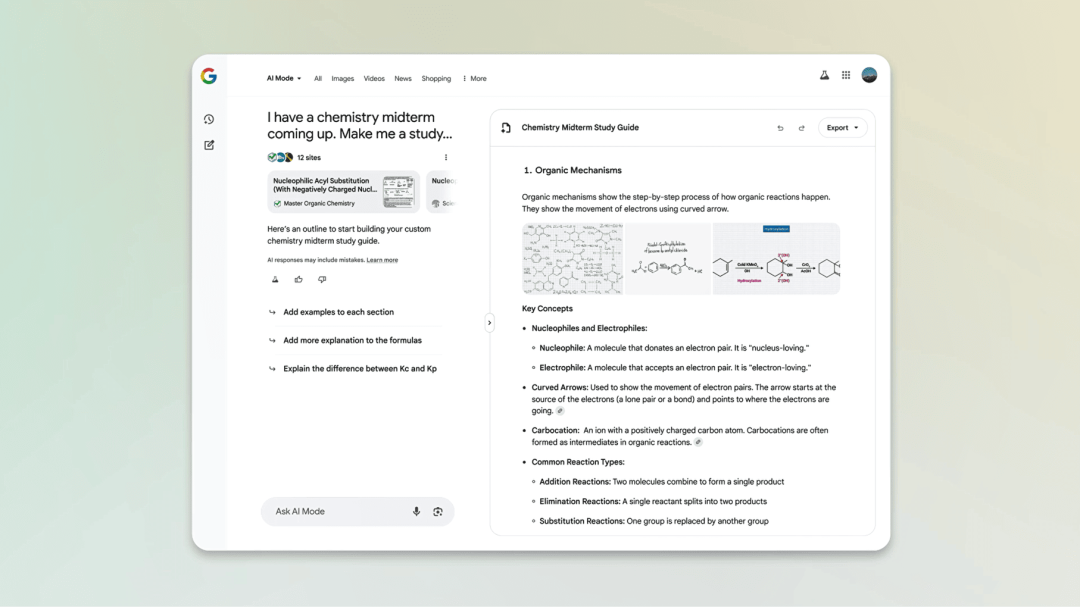Open Search Labs flask icon in header
The height and width of the screenshot is (607, 1080).
pos(824,75)
